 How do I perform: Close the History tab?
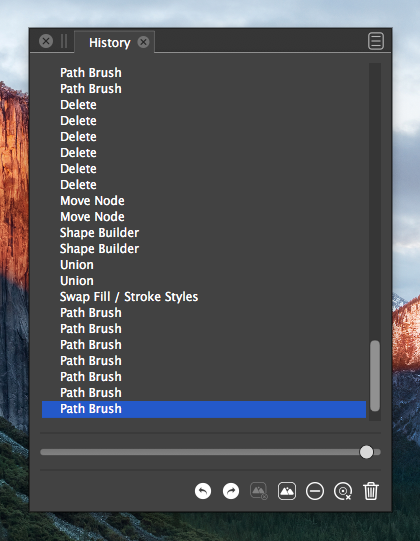pyautogui.click(x=143, y=42)
